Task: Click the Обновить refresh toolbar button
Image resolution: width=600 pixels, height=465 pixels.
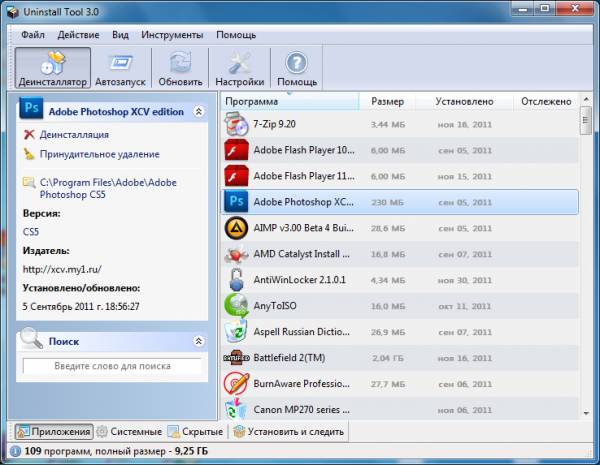Action: coord(180,68)
